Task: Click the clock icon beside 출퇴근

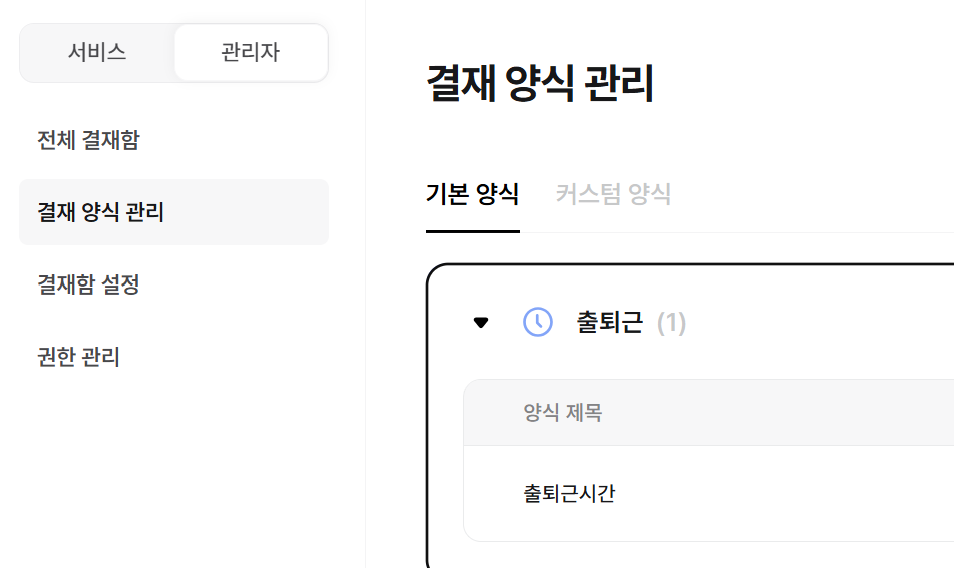Action: [538, 322]
